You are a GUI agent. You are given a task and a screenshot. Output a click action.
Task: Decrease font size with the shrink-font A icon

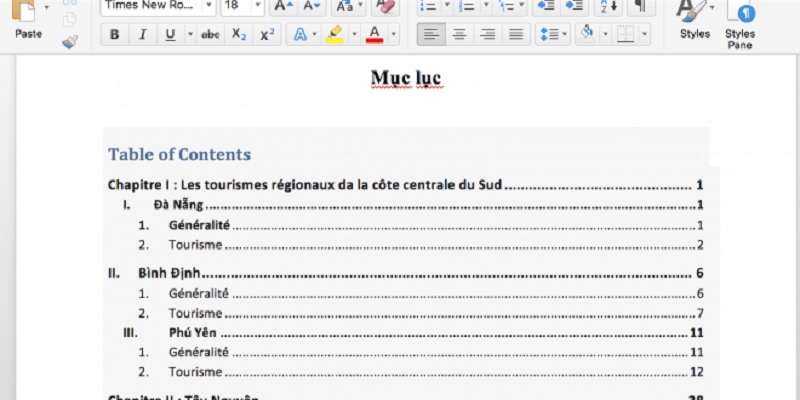(312, 6)
